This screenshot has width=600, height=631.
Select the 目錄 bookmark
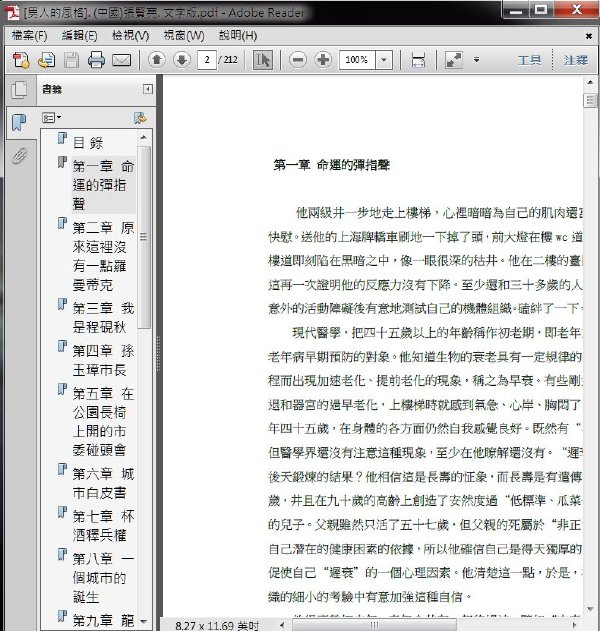click(88, 142)
